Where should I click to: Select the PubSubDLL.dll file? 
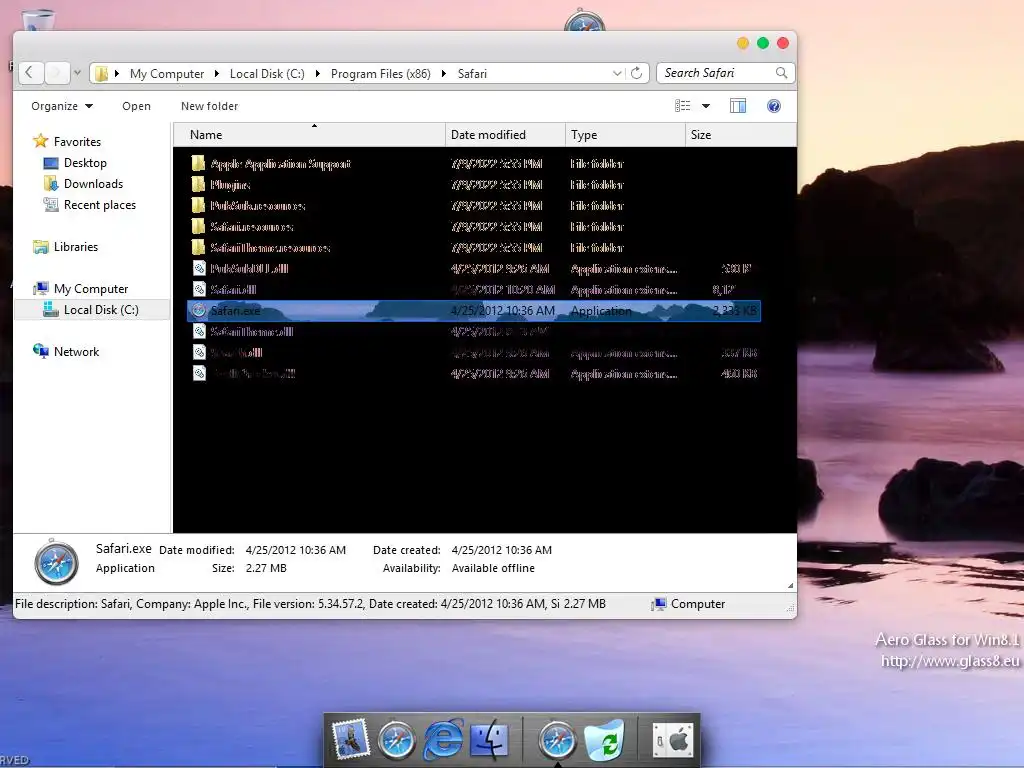point(249,268)
